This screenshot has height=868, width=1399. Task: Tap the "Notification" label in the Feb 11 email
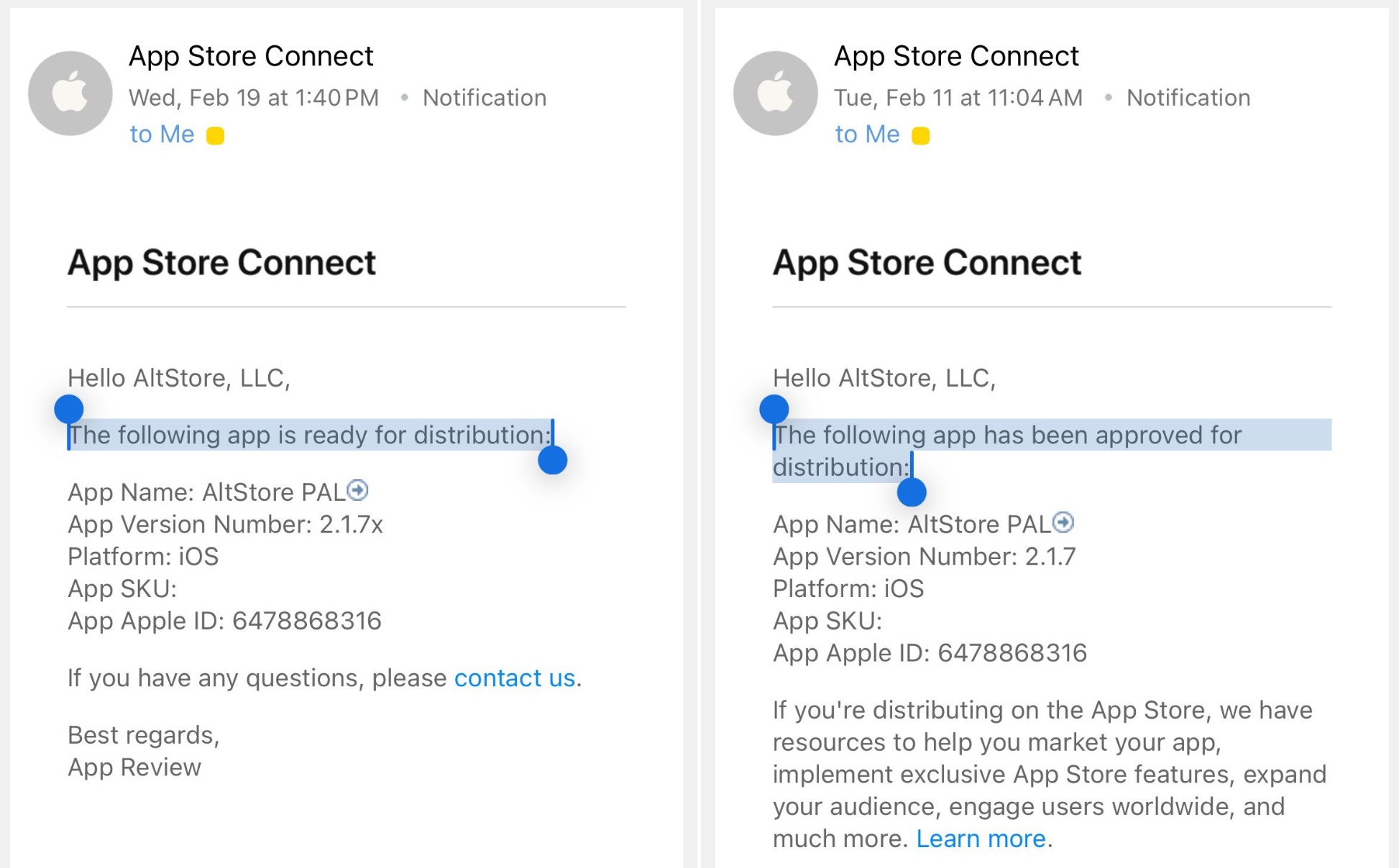[1188, 98]
